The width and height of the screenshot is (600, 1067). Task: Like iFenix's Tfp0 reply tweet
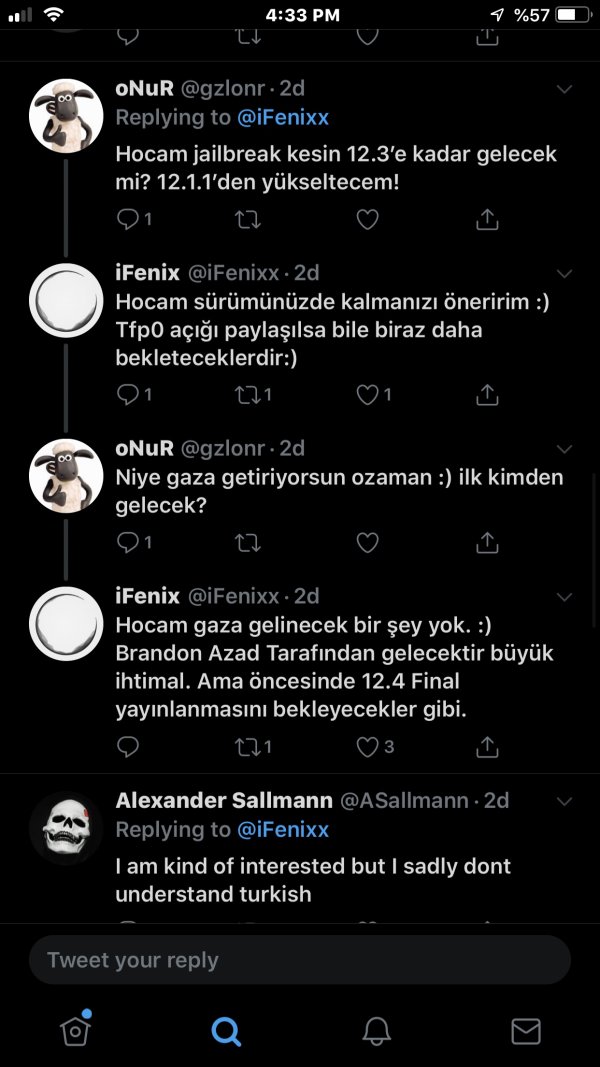coord(367,395)
